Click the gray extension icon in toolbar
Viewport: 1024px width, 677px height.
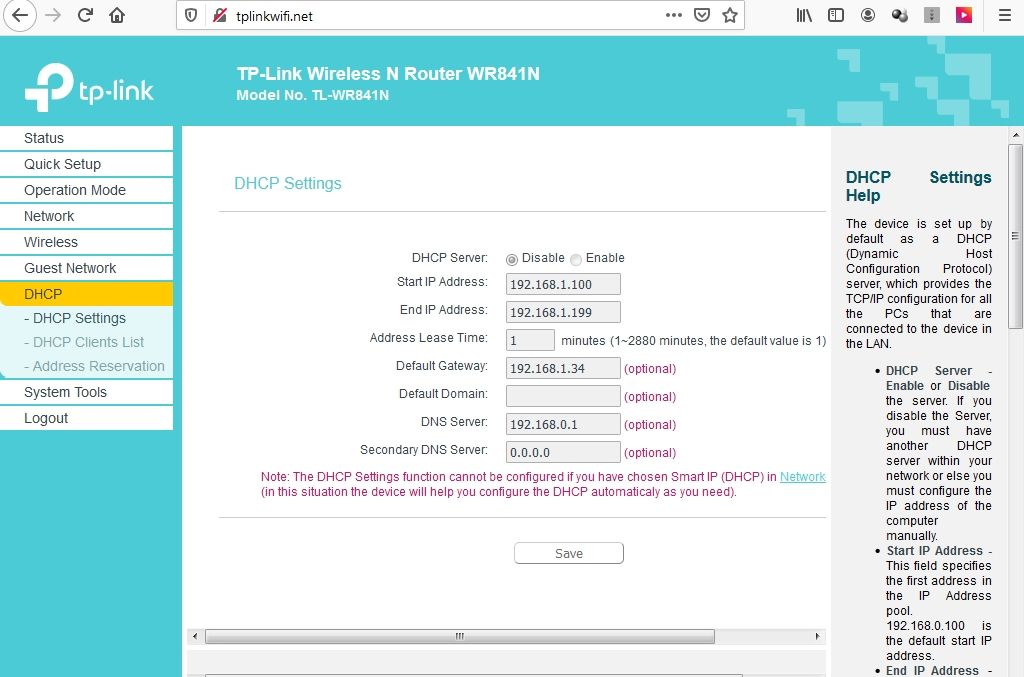pos(932,15)
